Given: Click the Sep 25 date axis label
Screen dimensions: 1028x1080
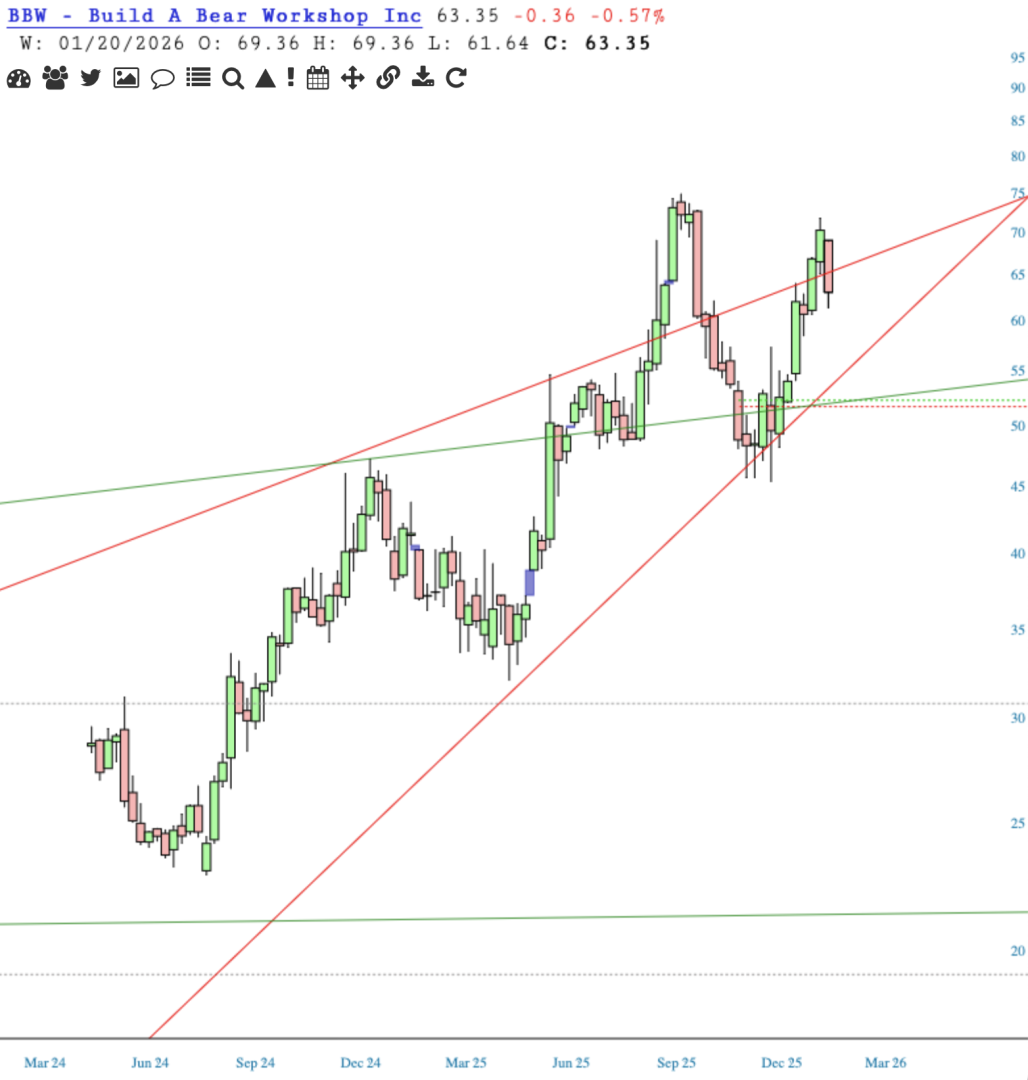Looking at the screenshot, I should [x=676, y=1063].
